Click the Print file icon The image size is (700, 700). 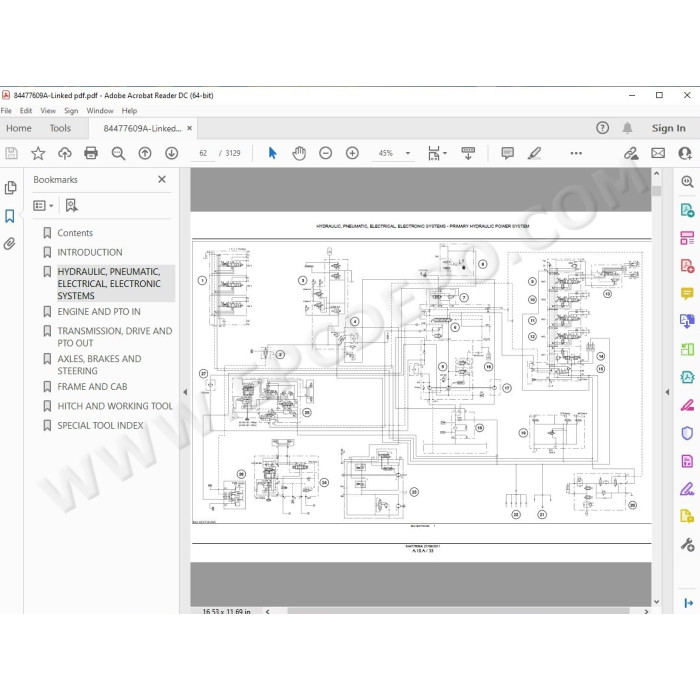click(91, 153)
